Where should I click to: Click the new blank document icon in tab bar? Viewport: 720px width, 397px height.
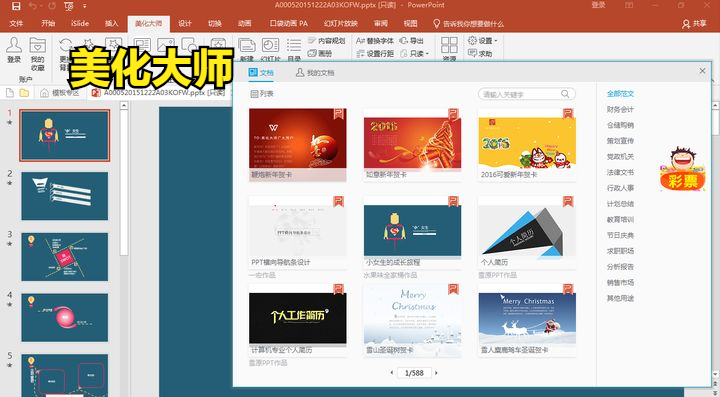(10, 93)
